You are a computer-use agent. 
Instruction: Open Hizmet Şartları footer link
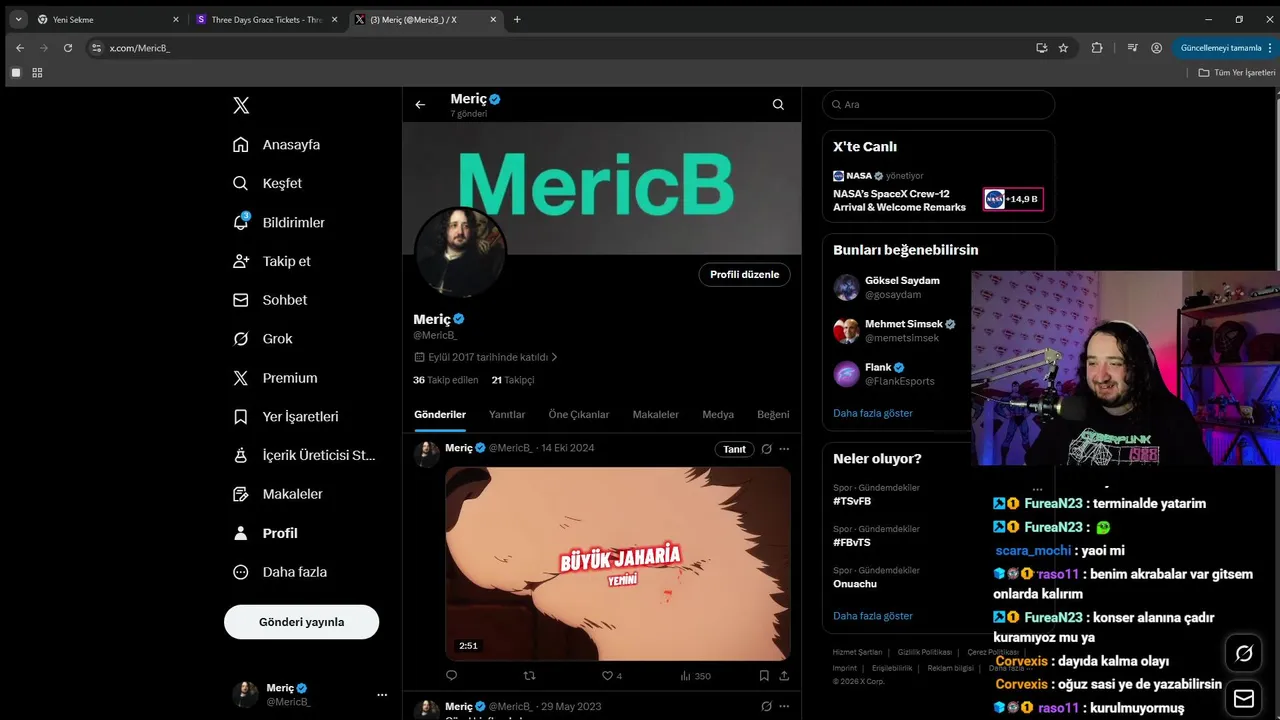point(857,652)
